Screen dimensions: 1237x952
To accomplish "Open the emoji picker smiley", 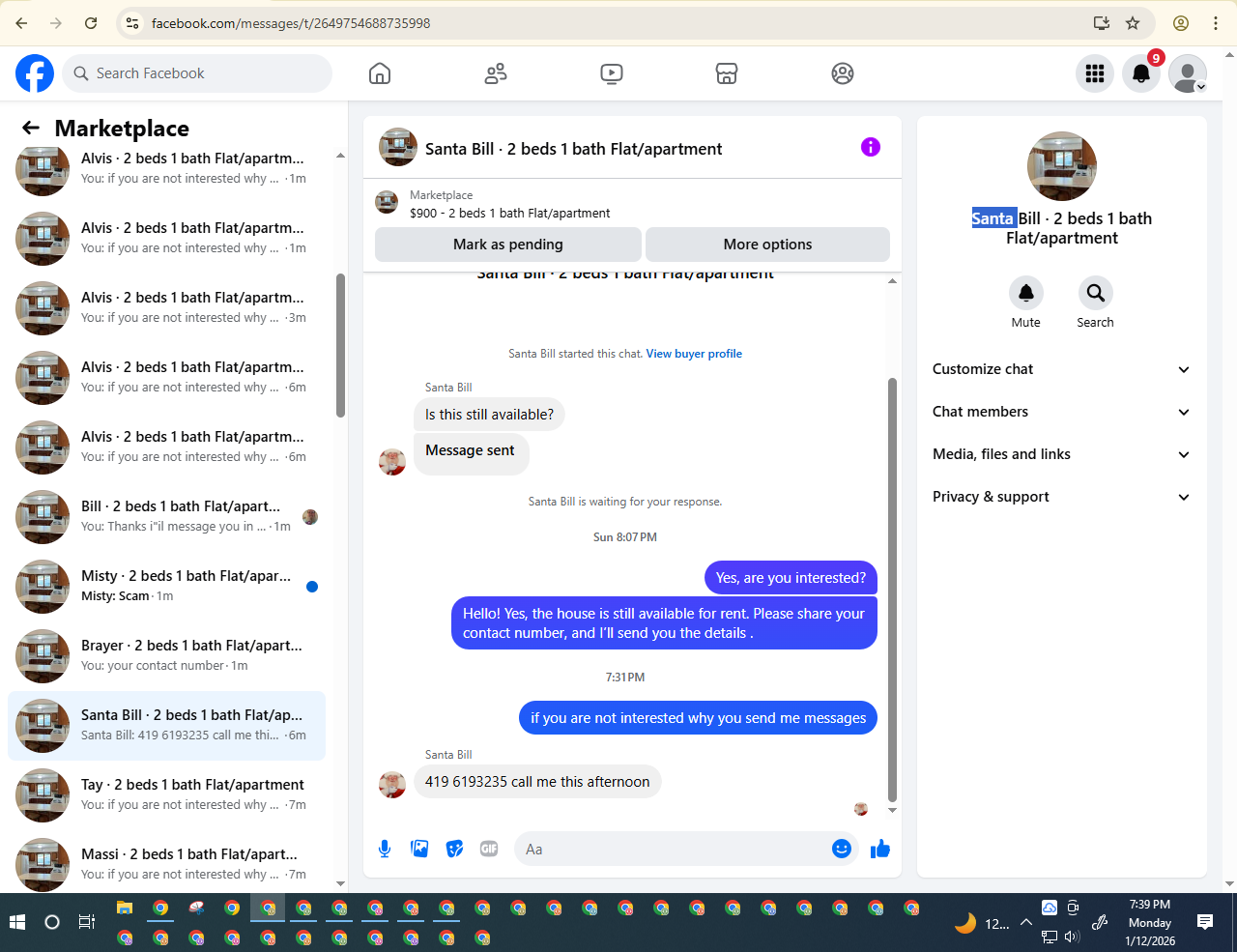I will coord(842,849).
